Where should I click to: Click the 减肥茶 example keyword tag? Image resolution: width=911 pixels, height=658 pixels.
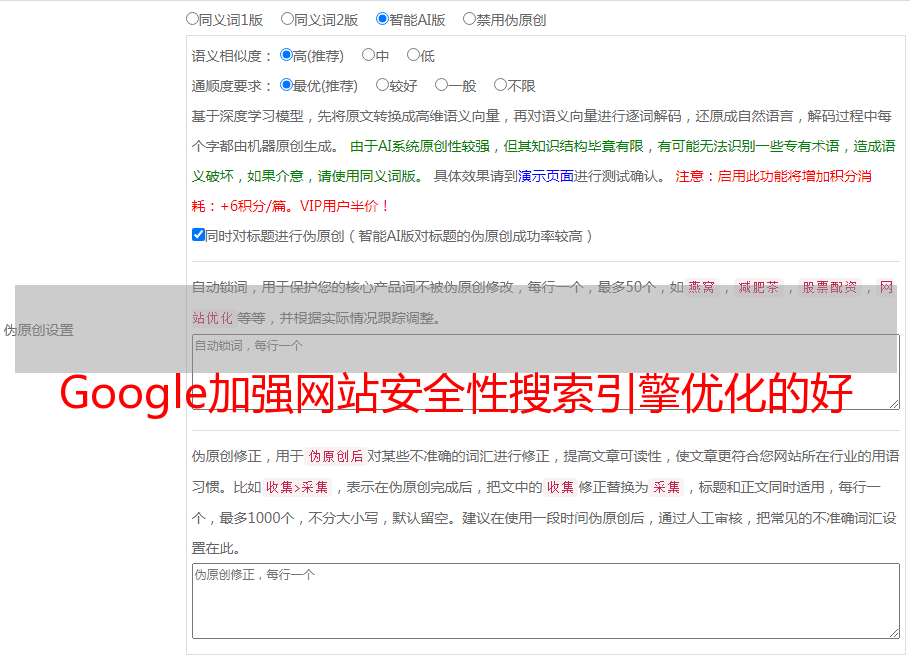pyautogui.click(x=758, y=287)
